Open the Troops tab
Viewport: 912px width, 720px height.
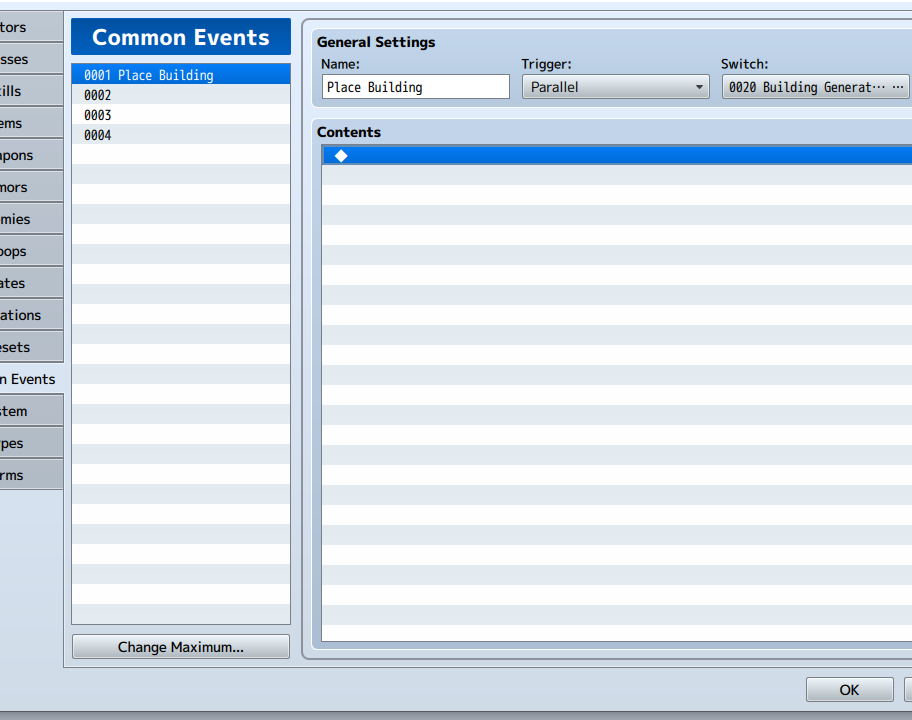point(28,251)
